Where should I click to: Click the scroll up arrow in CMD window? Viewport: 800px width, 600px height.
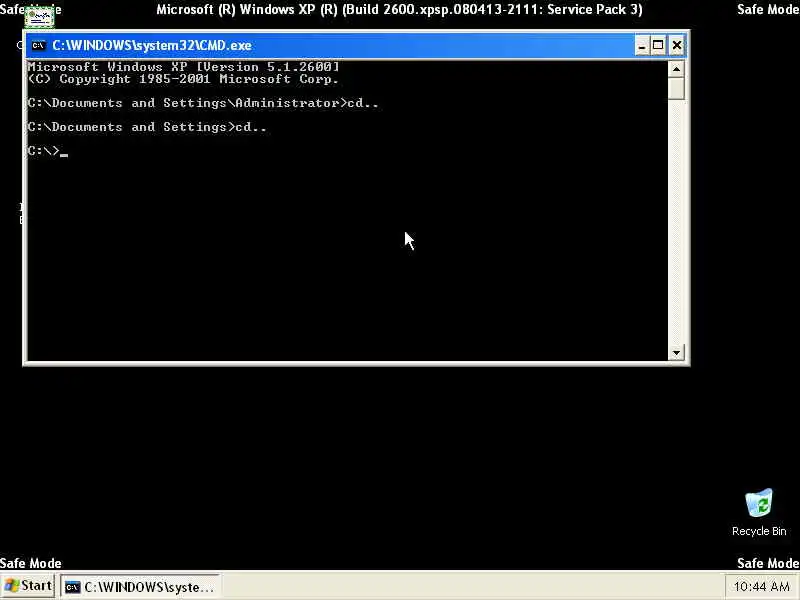676,69
